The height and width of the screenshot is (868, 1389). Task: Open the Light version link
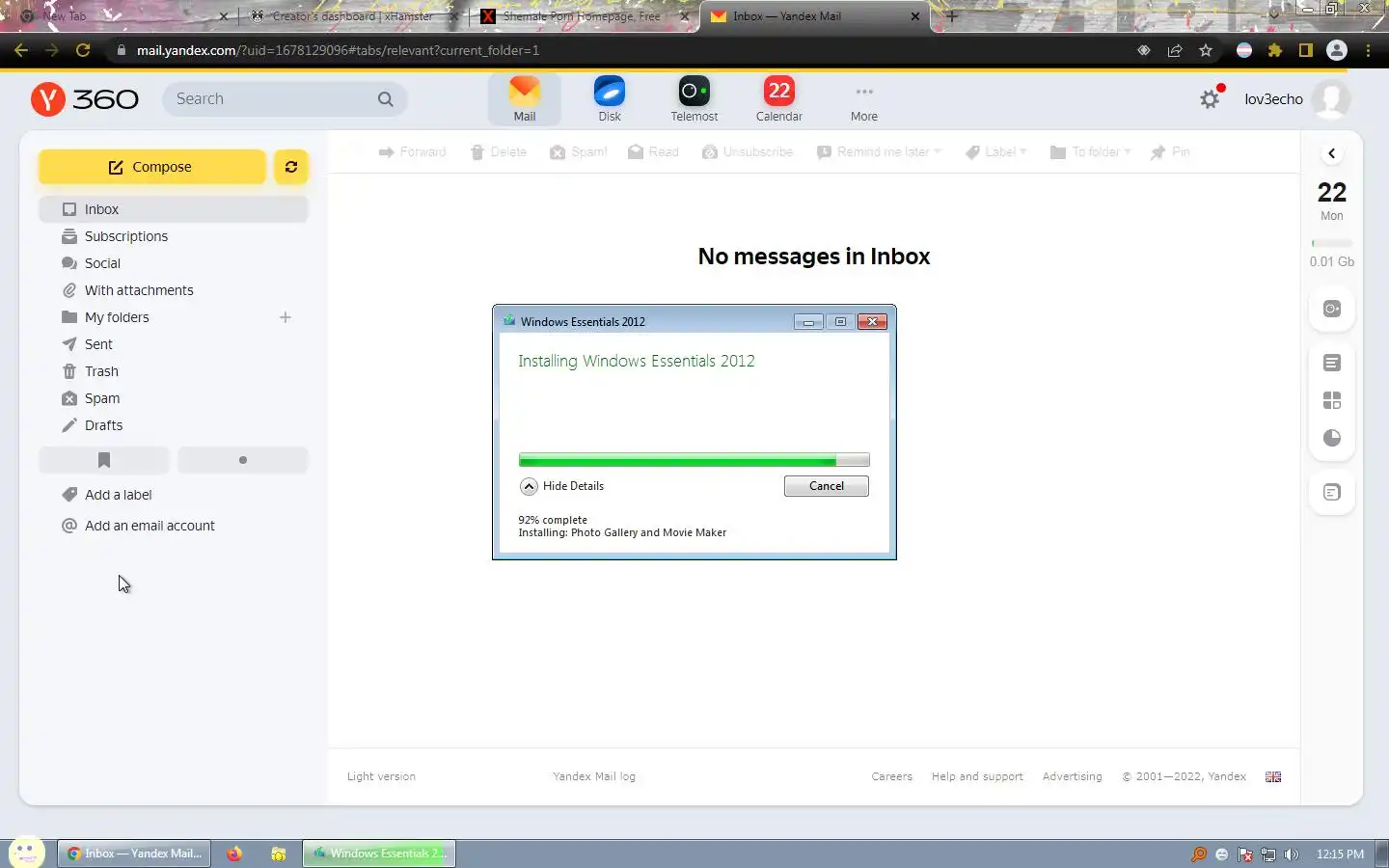[381, 776]
